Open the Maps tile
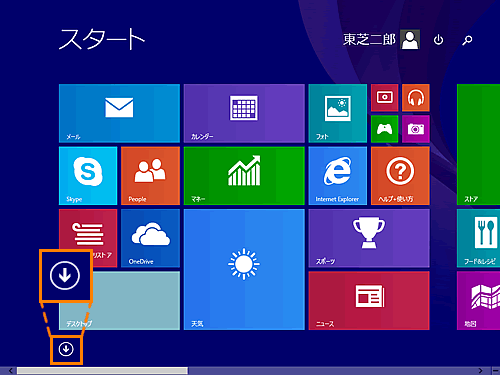This screenshot has height=375, width=500. click(479, 301)
